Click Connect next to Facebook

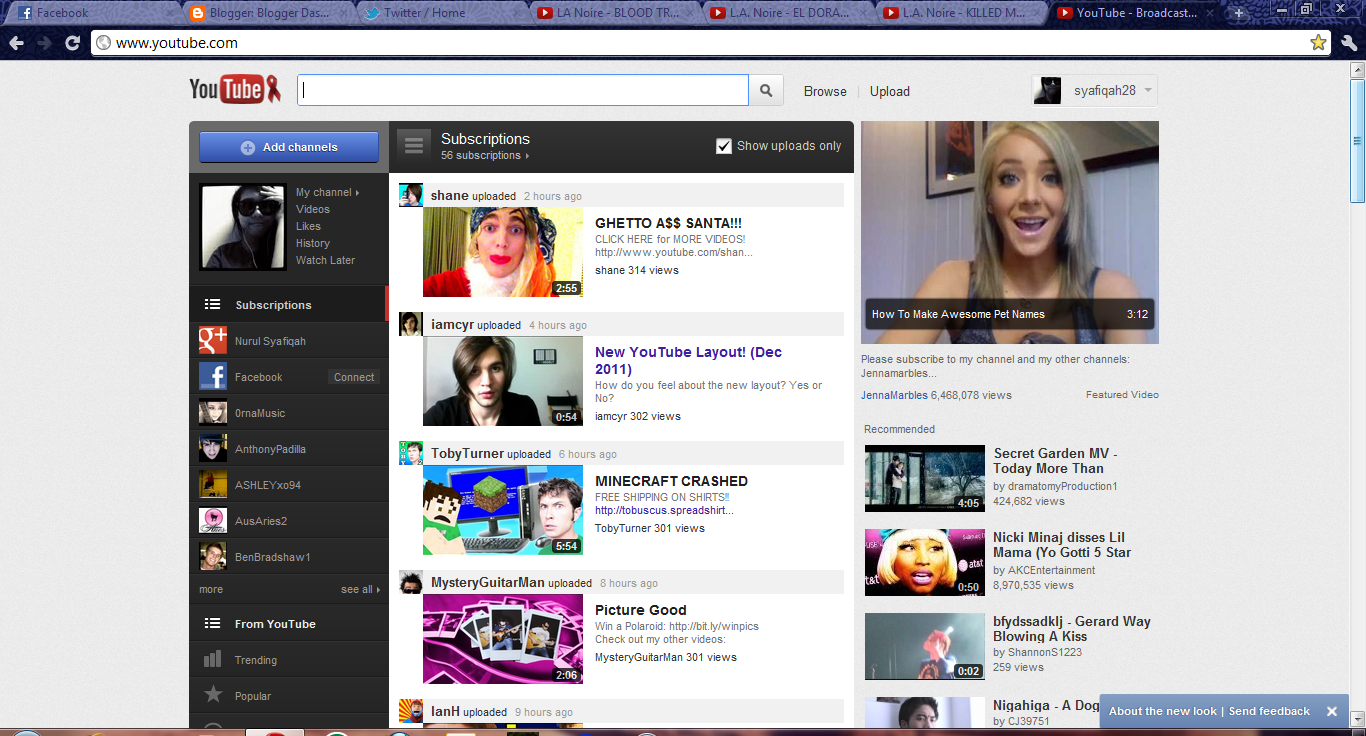coord(354,377)
